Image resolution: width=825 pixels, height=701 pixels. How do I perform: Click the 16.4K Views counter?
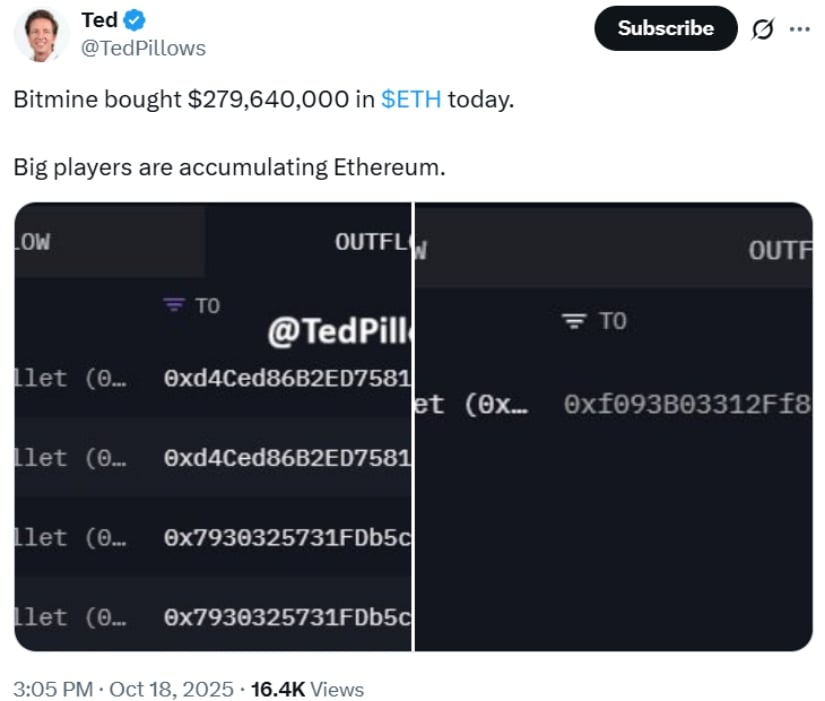[x=307, y=689]
